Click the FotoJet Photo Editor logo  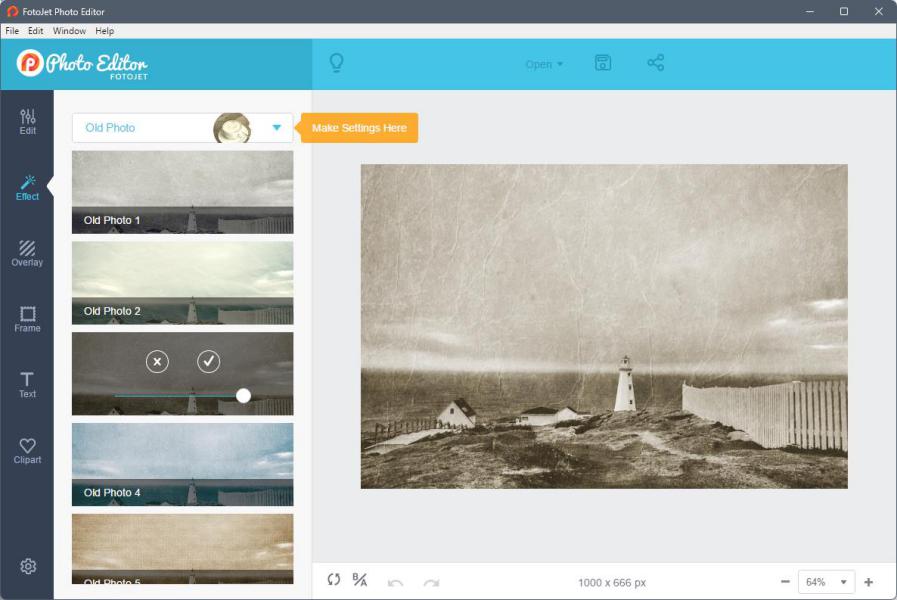82,64
